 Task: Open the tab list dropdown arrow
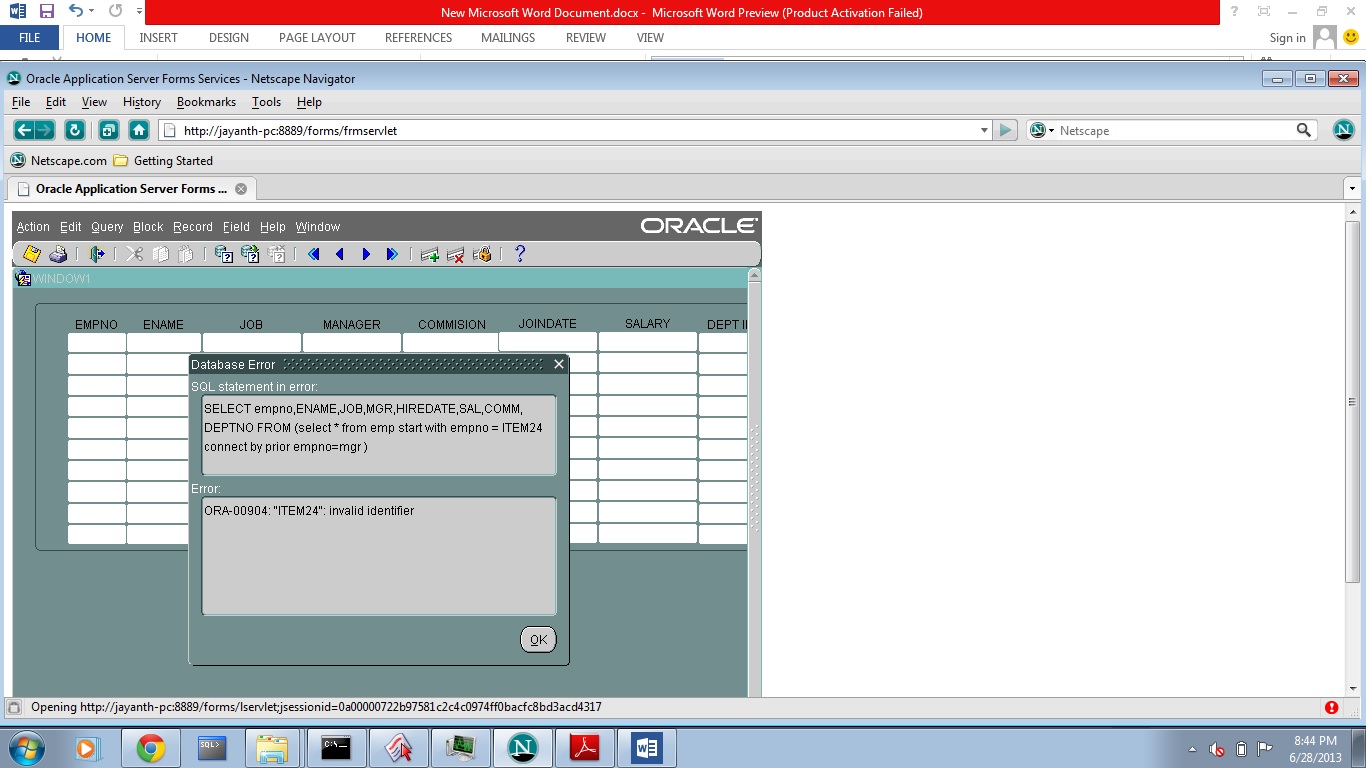(1352, 189)
